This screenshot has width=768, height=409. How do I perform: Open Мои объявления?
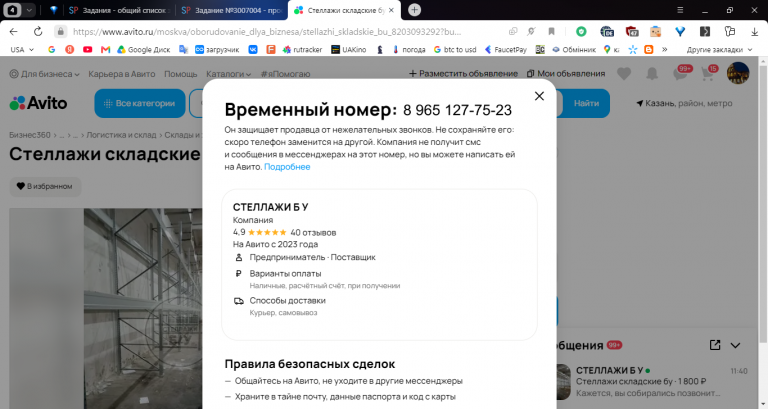tap(566, 73)
